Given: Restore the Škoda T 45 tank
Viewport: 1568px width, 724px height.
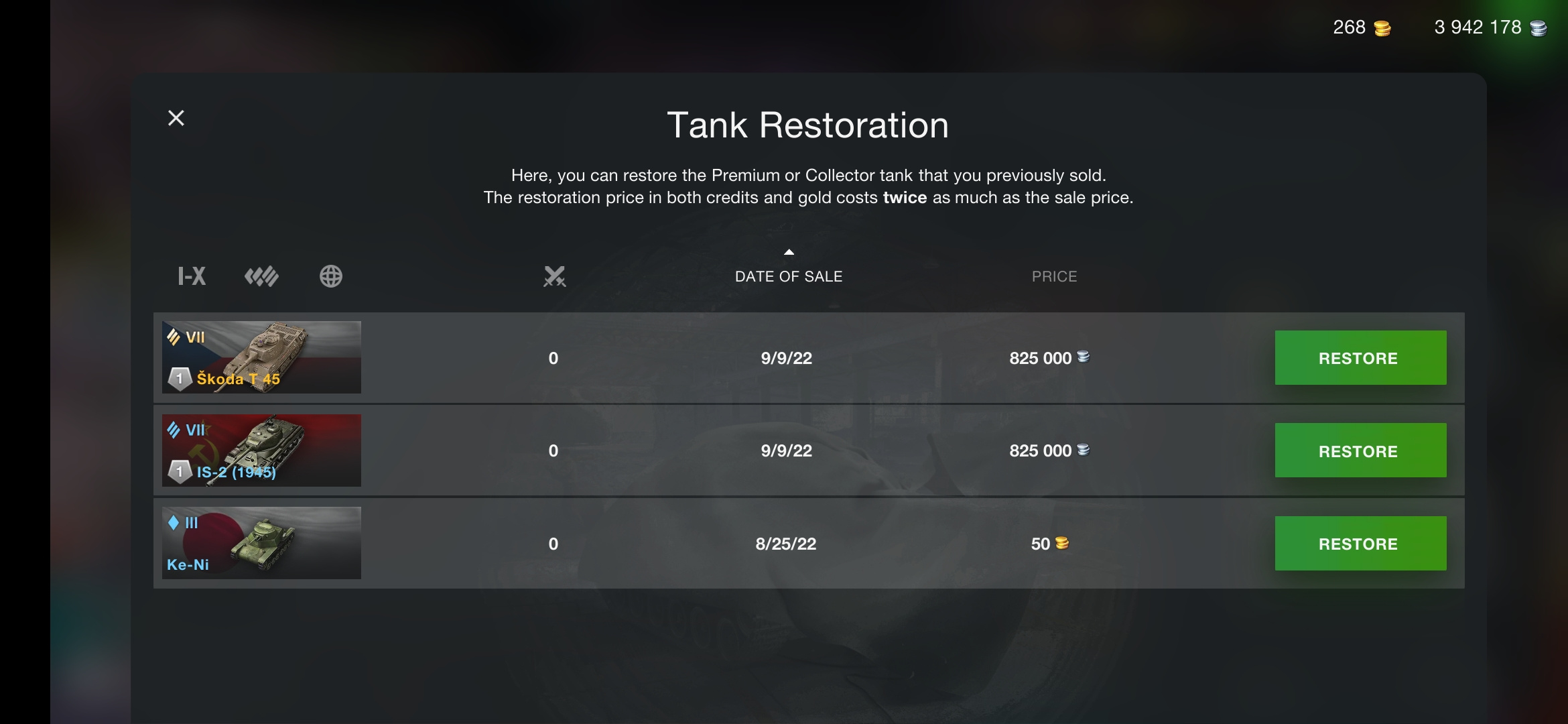Looking at the screenshot, I should pyautogui.click(x=1360, y=358).
